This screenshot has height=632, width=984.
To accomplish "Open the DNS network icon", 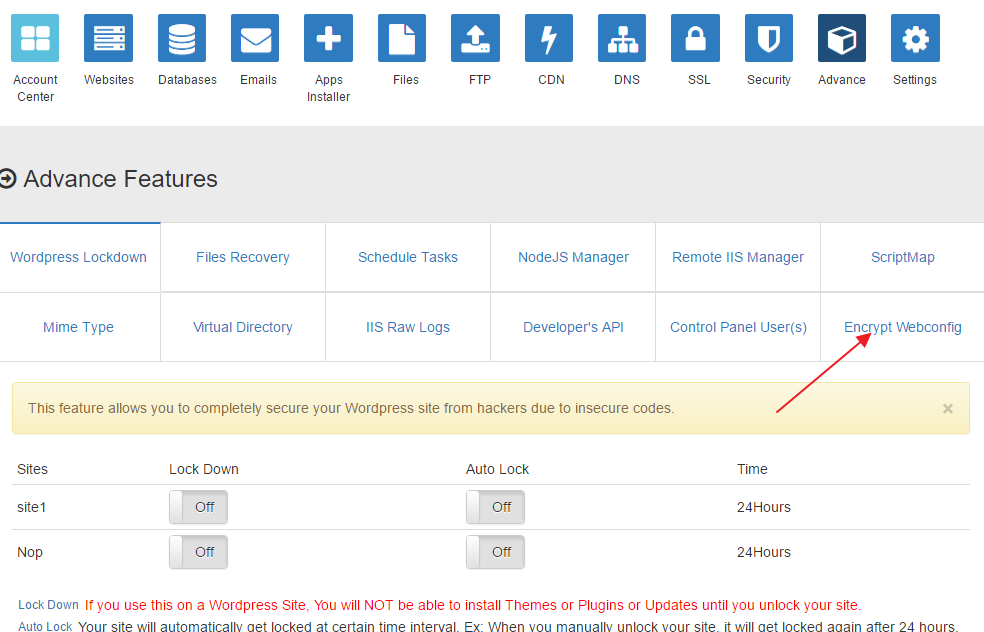I will point(622,38).
